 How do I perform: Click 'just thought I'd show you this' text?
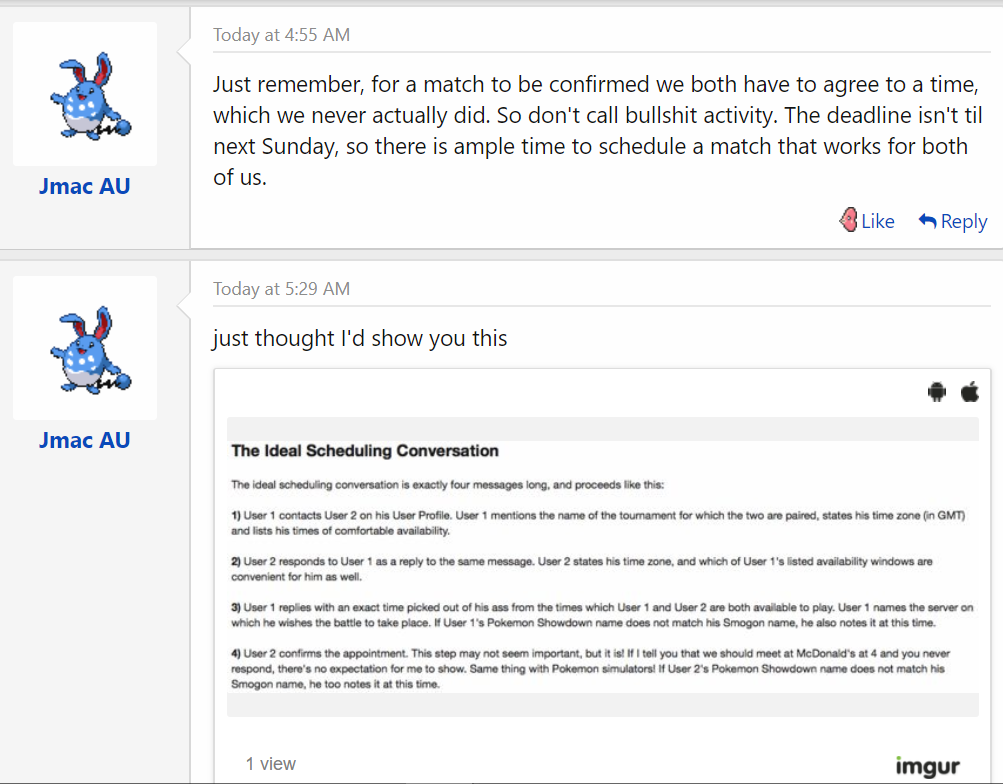(x=360, y=339)
